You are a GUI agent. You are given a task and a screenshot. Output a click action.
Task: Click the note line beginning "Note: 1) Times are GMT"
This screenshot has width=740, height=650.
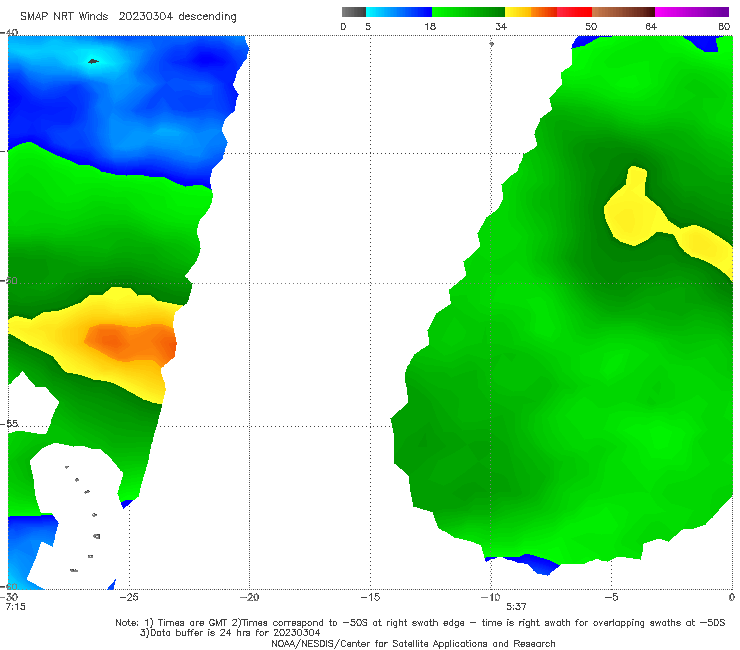420,623
